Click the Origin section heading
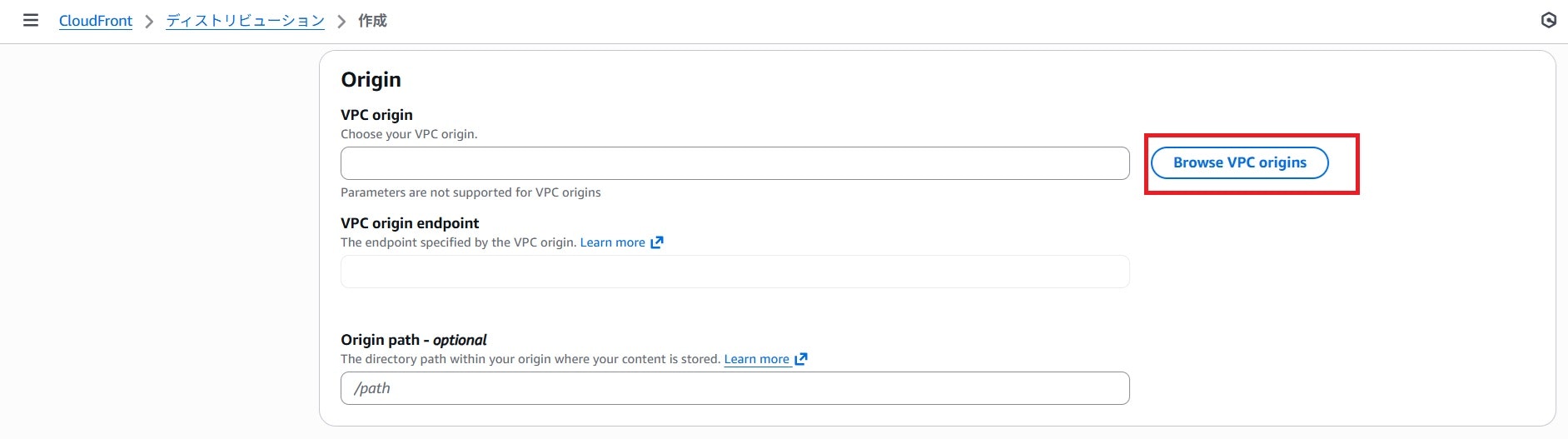The width and height of the screenshot is (1568, 439). (371, 80)
